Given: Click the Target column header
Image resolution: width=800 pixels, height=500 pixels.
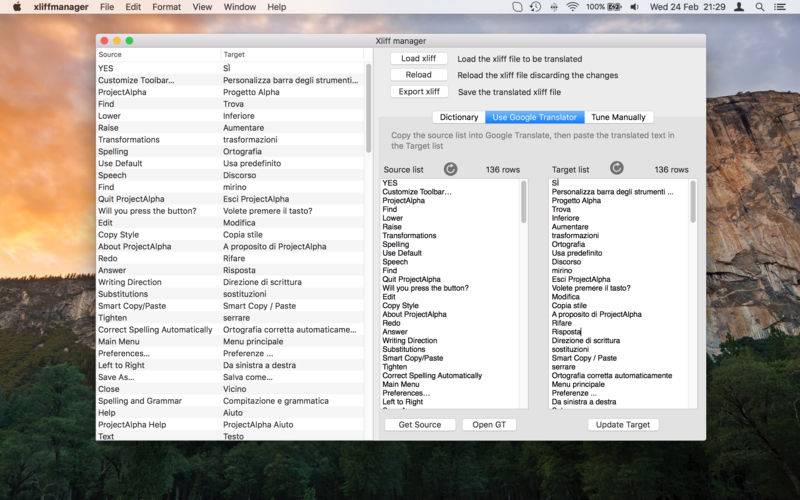Looking at the screenshot, I should pyautogui.click(x=292, y=54).
